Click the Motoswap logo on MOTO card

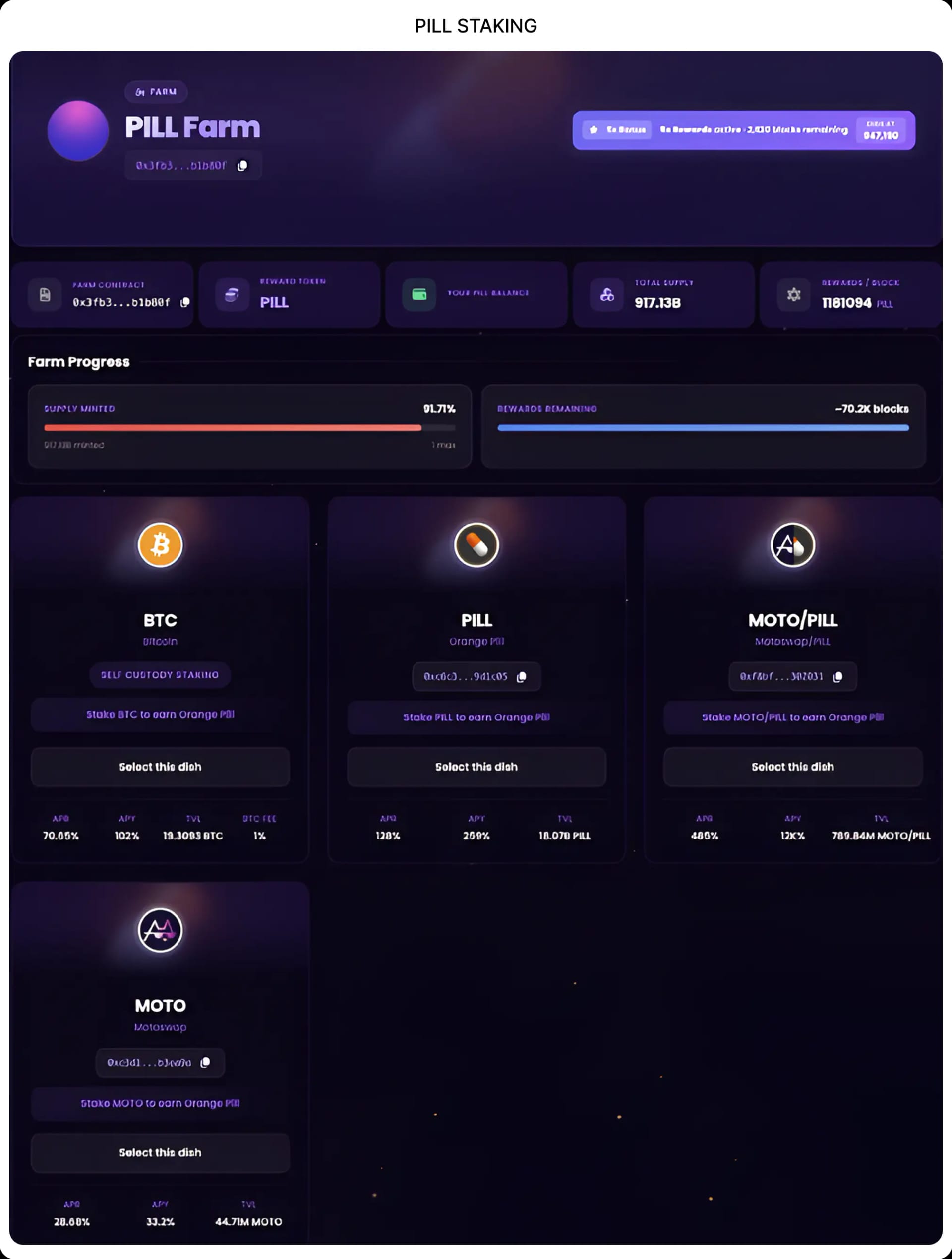pyautogui.click(x=161, y=930)
